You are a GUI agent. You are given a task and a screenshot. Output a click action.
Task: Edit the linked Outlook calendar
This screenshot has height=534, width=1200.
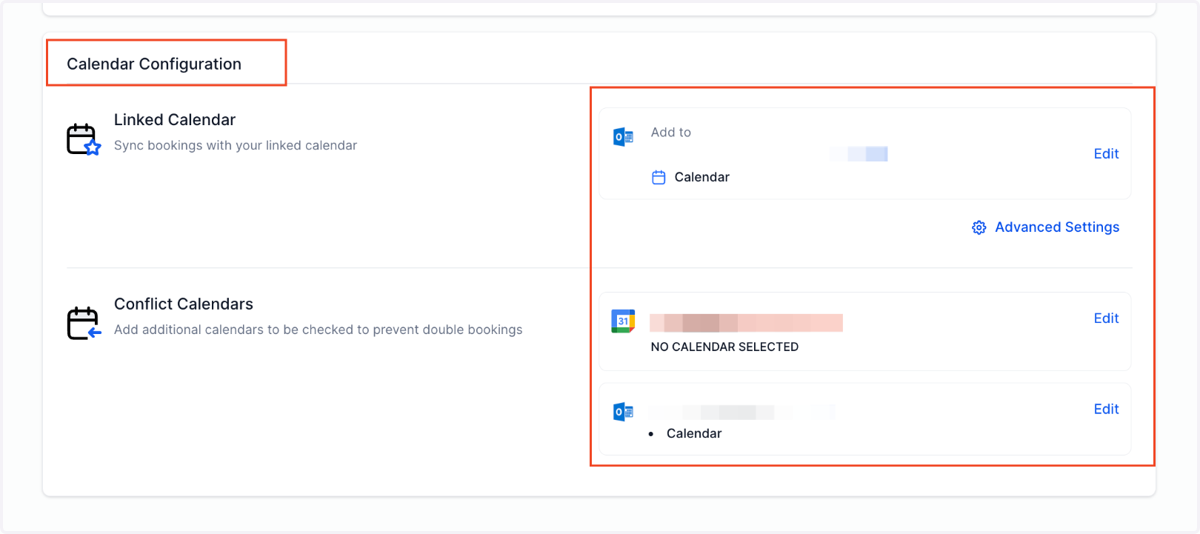[x=1106, y=154]
